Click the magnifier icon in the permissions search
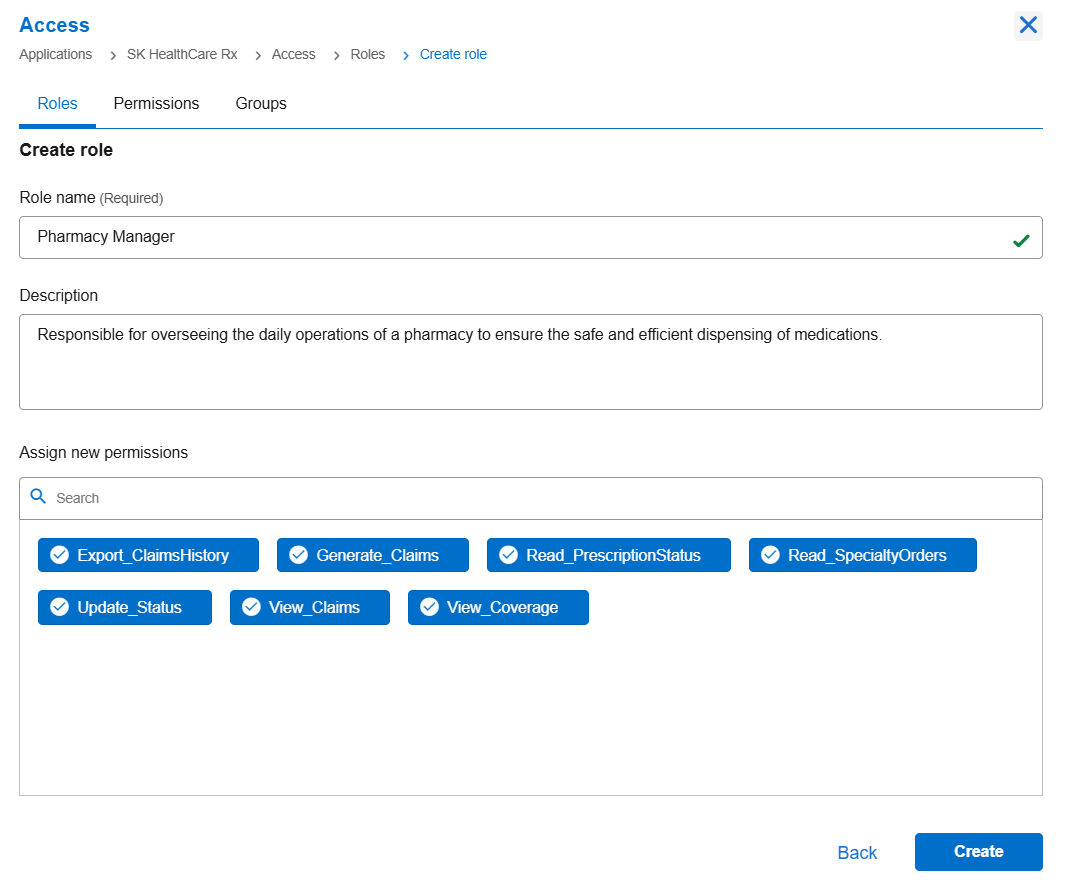This screenshot has width=1067, height=891. coord(38,496)
